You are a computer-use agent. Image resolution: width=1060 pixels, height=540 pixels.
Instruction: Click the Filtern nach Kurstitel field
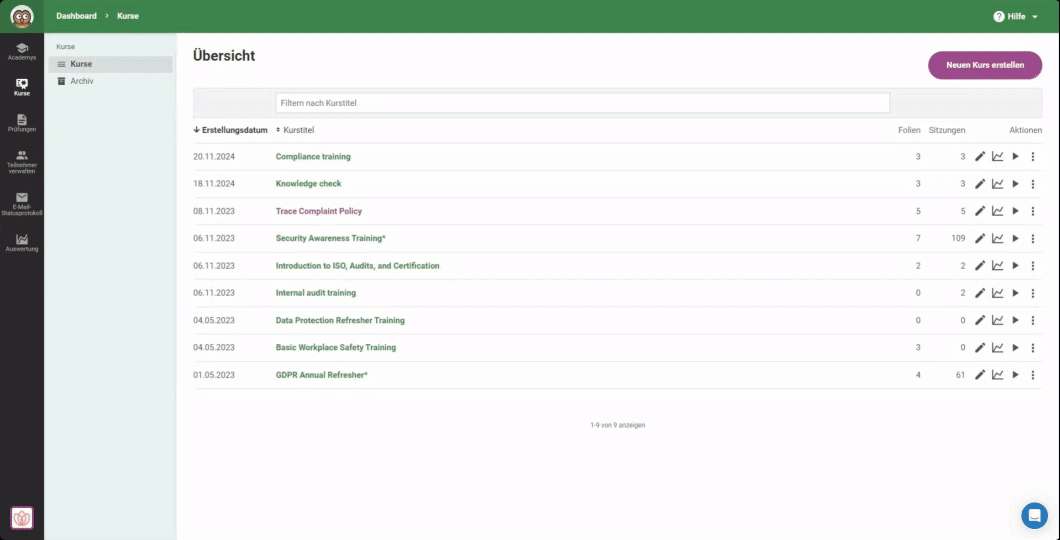click(582, 103)
